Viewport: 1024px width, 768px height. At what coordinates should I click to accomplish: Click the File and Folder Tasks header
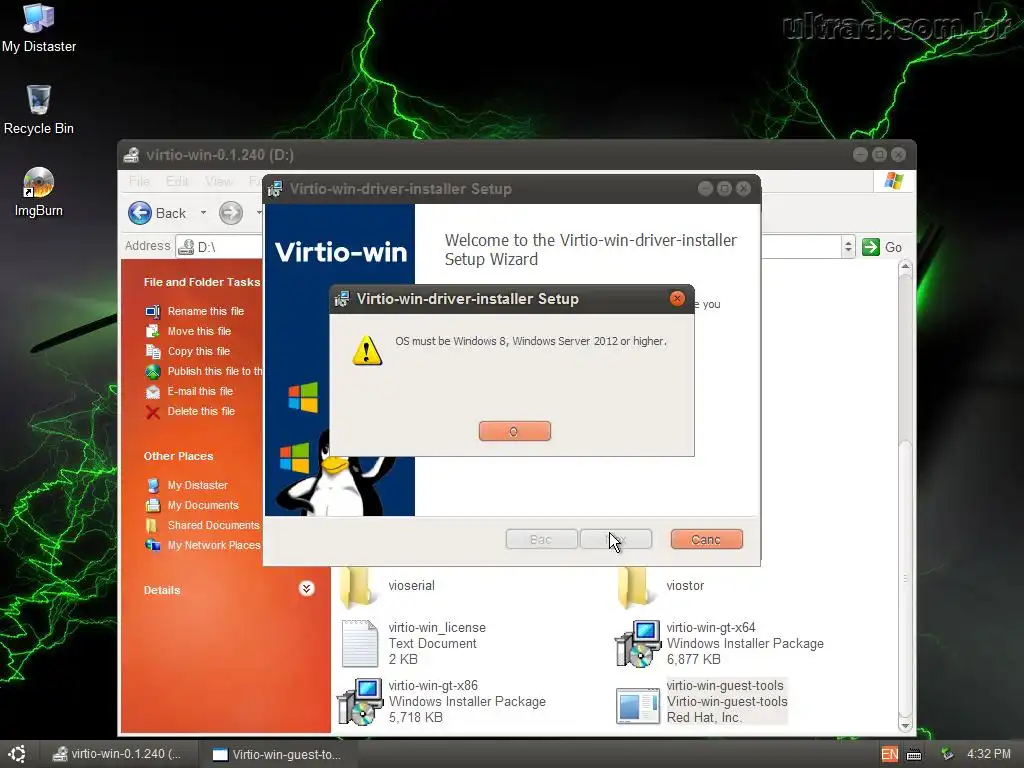[x=202, y=282]
